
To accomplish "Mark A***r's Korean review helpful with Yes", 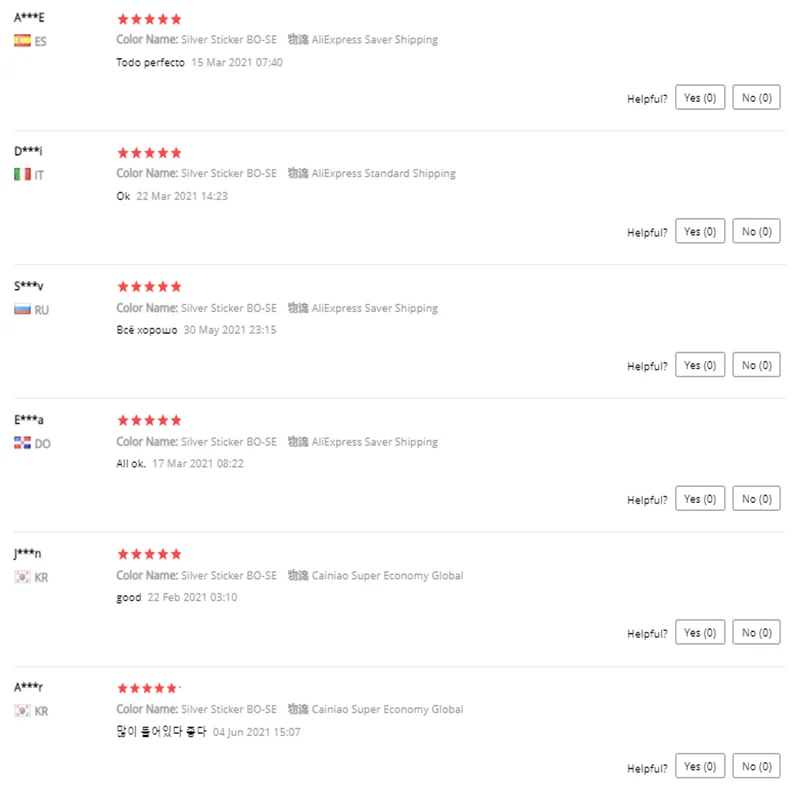I will (x=700, y=767).
